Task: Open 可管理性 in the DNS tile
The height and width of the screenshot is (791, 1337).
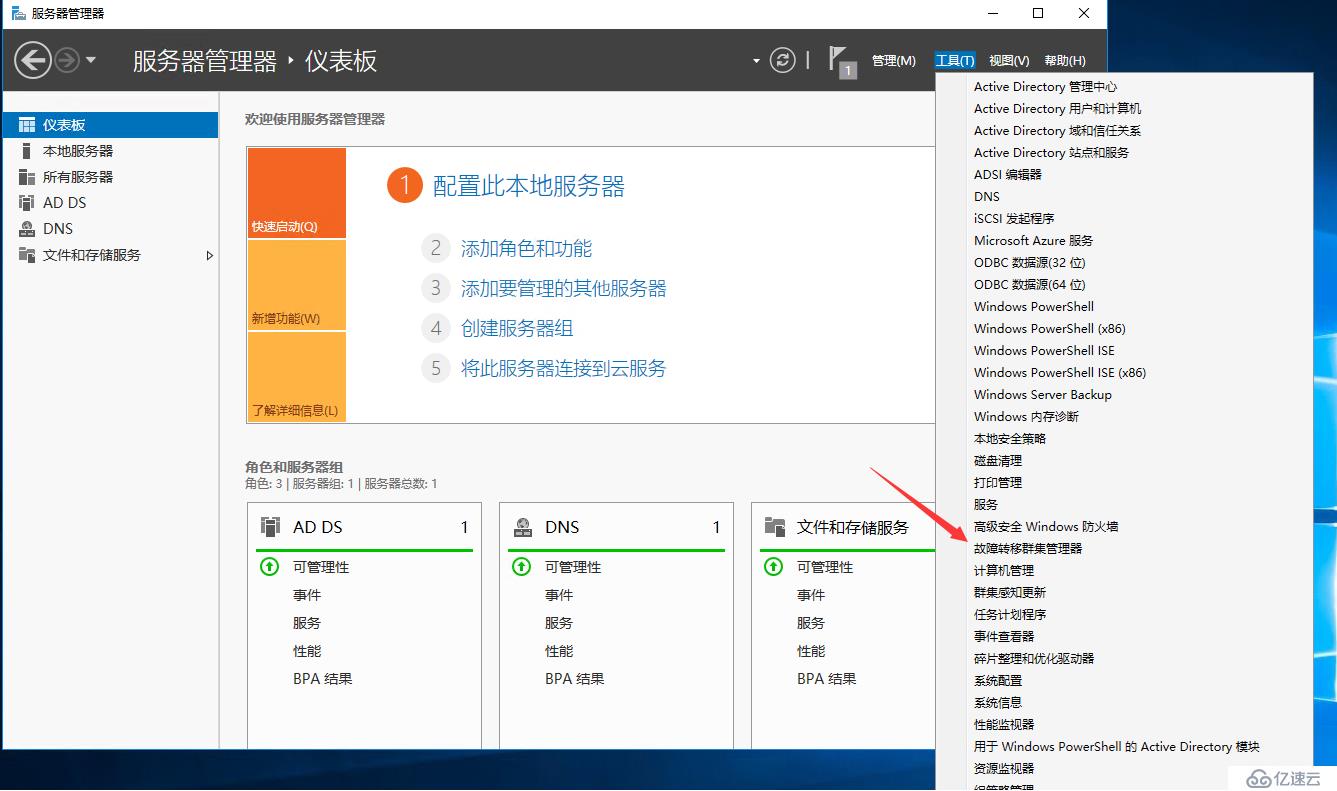Action: pos(573,567)
